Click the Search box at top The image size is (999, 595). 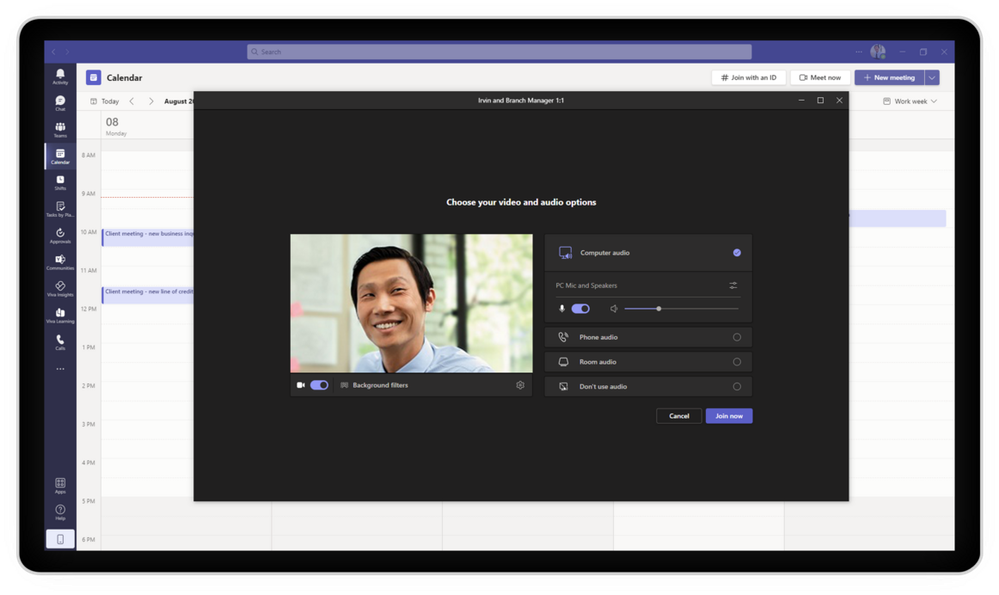pos(499,52)
